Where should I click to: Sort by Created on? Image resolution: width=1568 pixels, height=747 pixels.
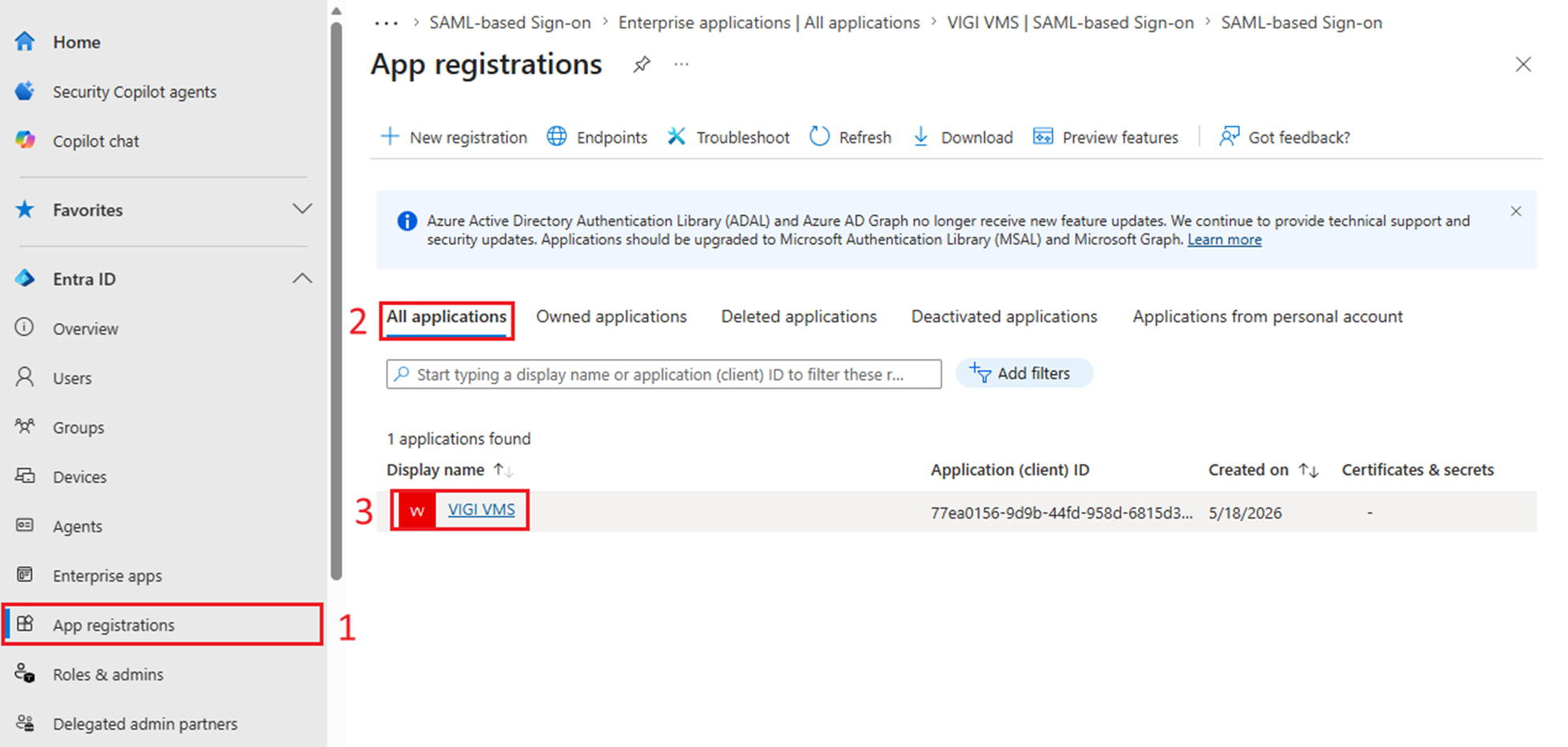tap(1263, 470)
